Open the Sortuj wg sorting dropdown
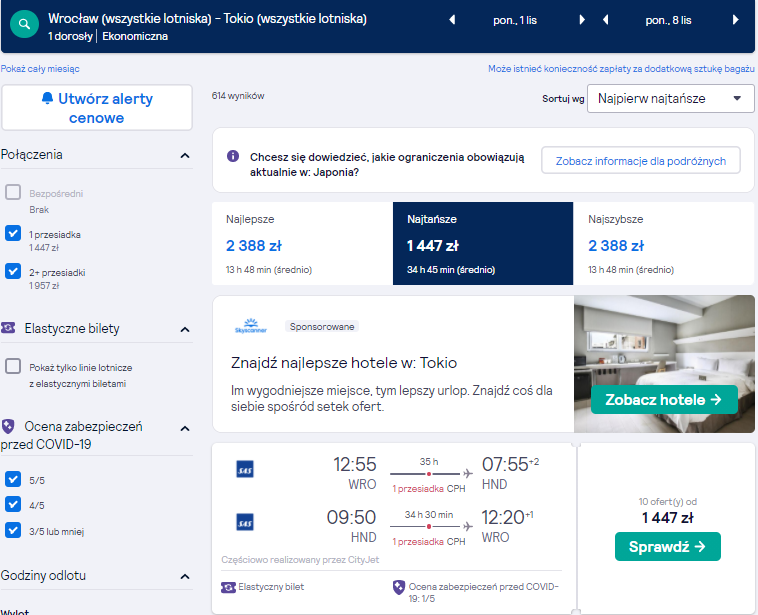 [670, 99]
